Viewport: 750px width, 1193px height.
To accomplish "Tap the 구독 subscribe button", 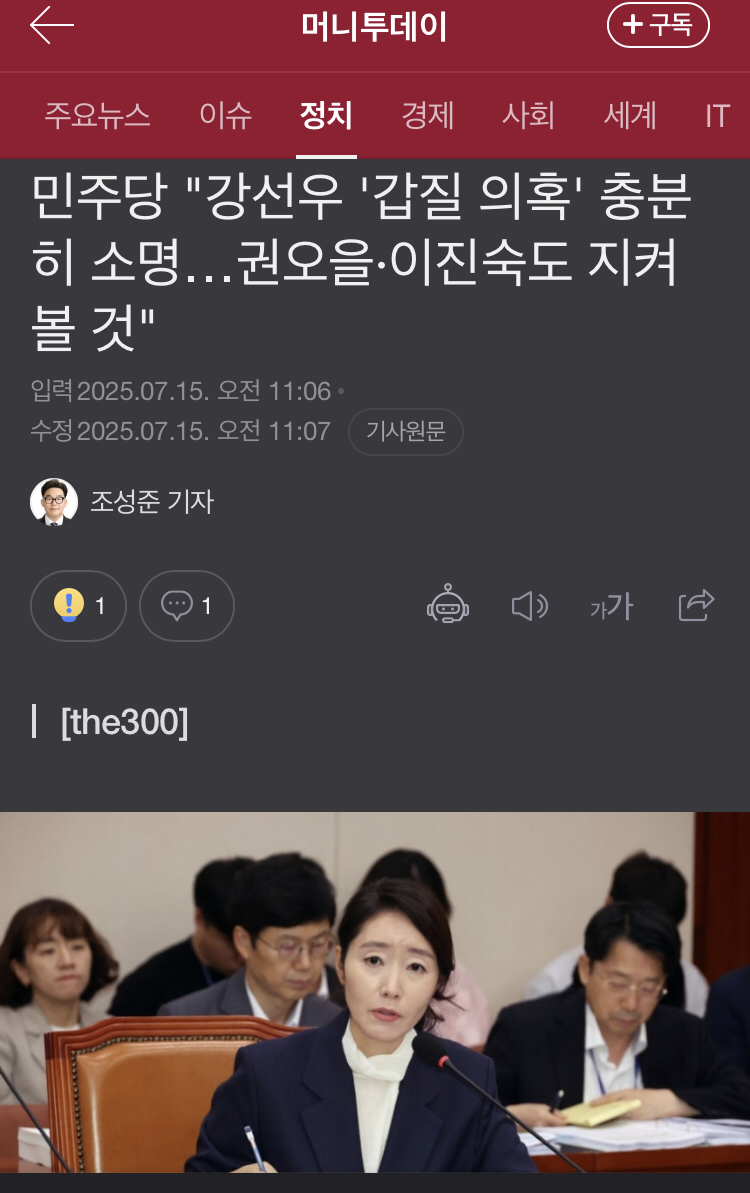I will coord(658,25).
